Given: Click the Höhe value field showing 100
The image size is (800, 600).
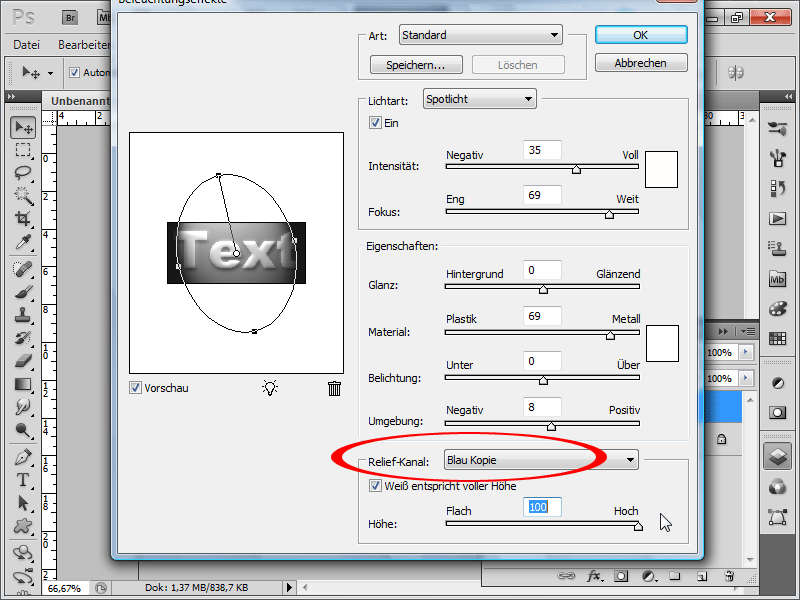Looking at the screenshot, I should click(542, 507).
